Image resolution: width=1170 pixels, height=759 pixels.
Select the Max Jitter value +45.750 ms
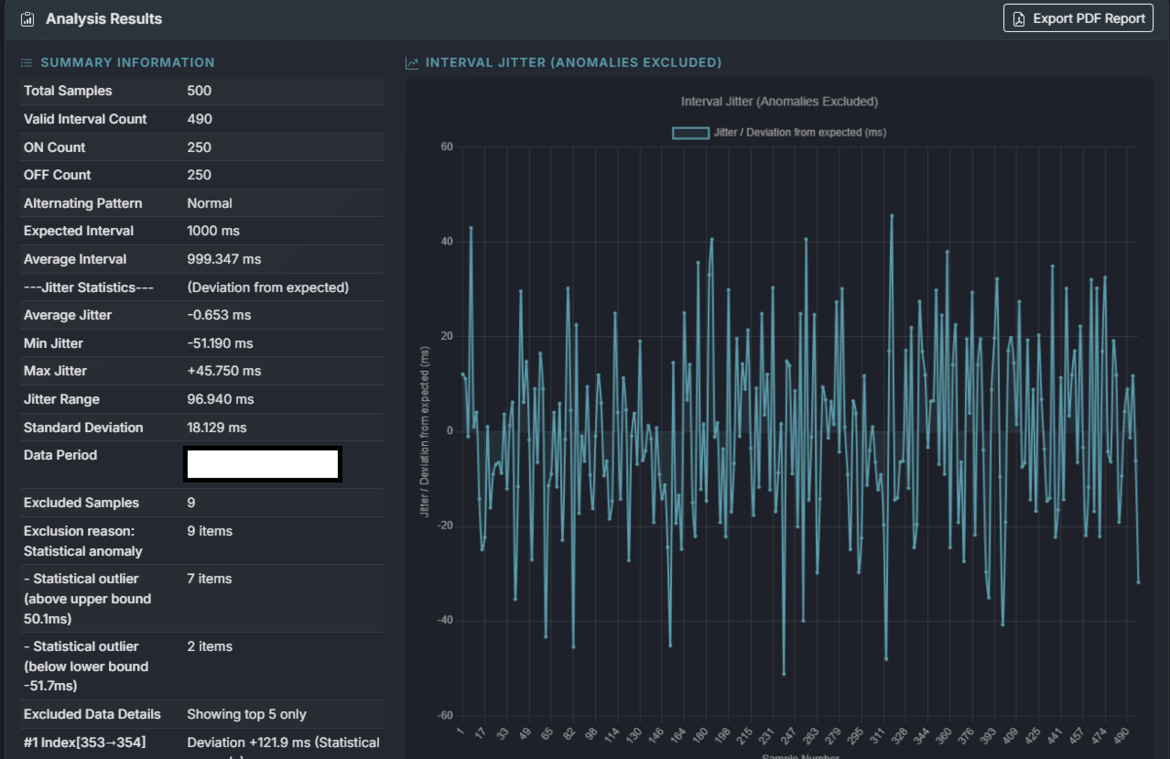tap(224, 371)
